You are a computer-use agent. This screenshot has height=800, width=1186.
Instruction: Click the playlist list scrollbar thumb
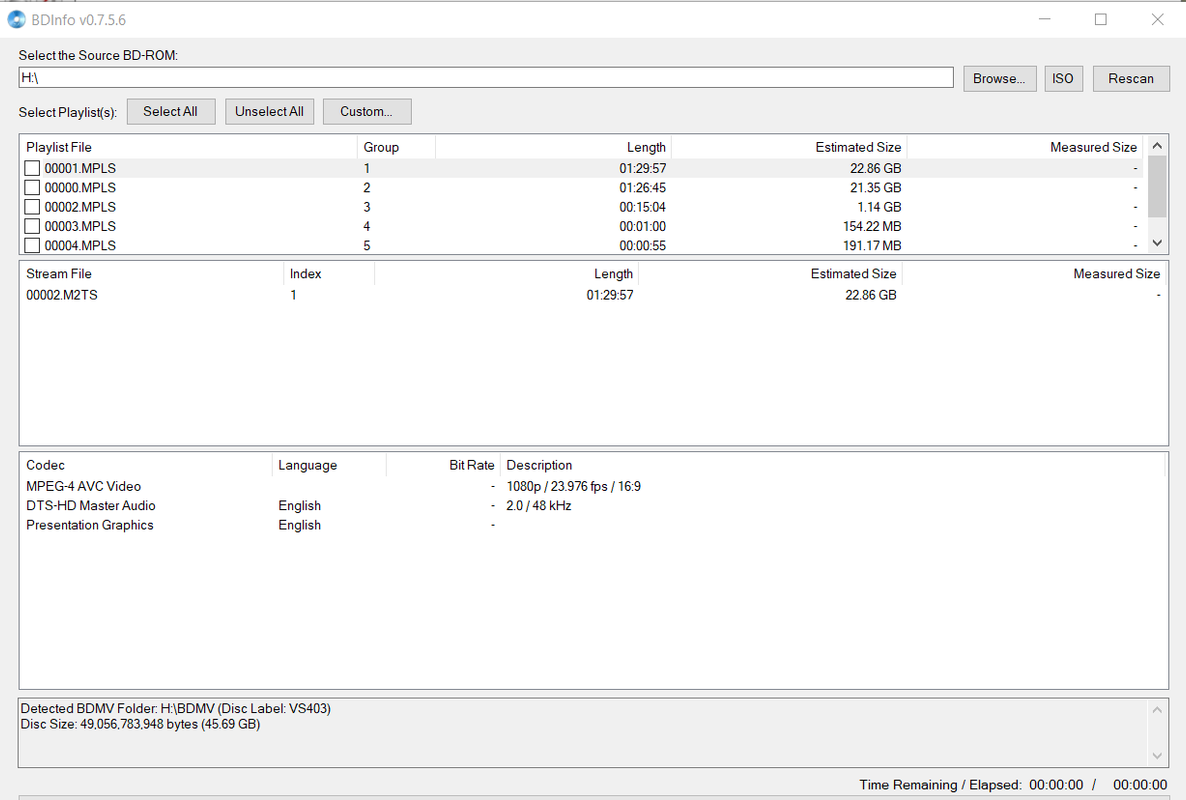(1157, 186)
